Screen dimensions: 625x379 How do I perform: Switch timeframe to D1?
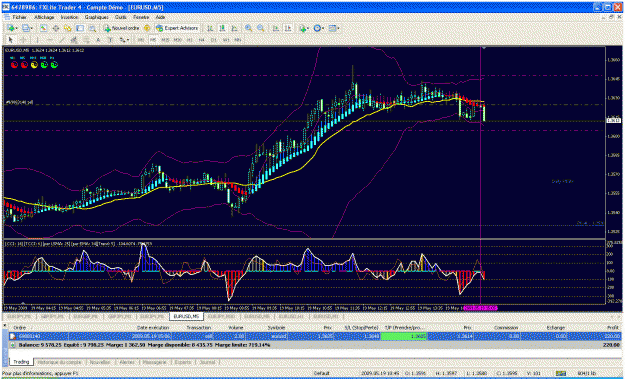[214, 40]
